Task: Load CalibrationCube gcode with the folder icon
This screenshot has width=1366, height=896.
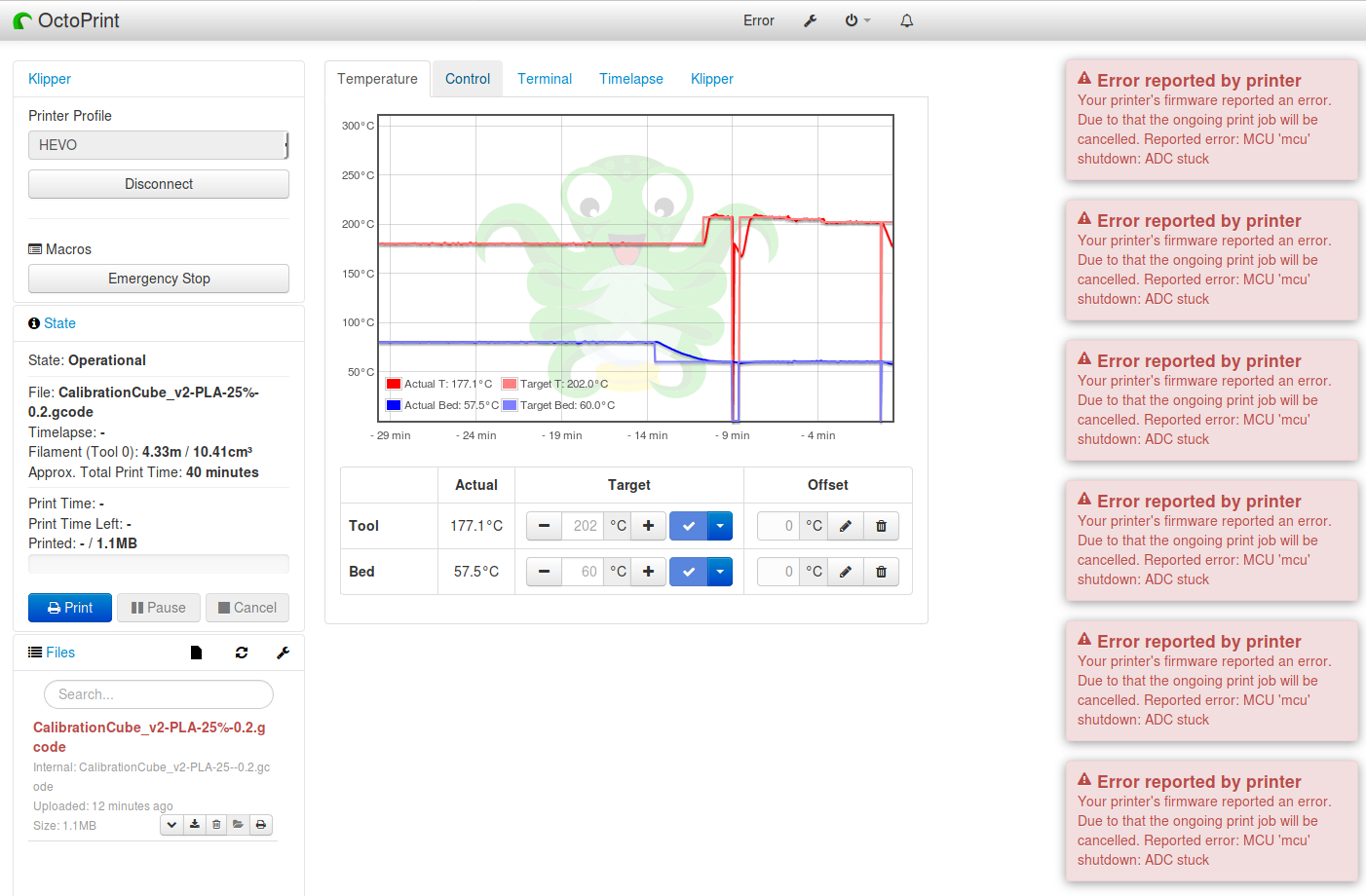Action: click(x=238, y=824)
